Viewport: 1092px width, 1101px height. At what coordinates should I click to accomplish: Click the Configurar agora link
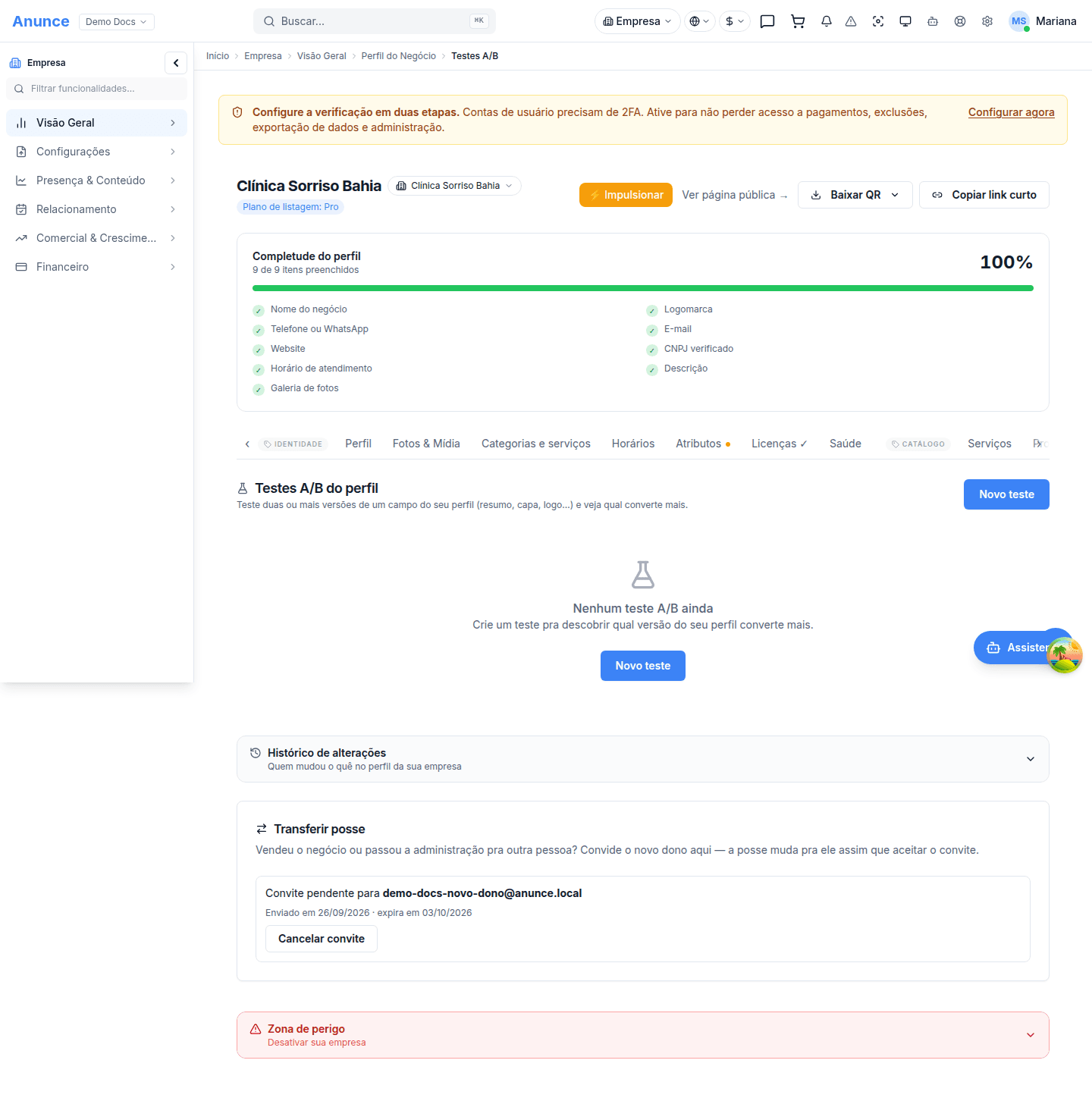pyautogui.click(x=1012, y=112)
